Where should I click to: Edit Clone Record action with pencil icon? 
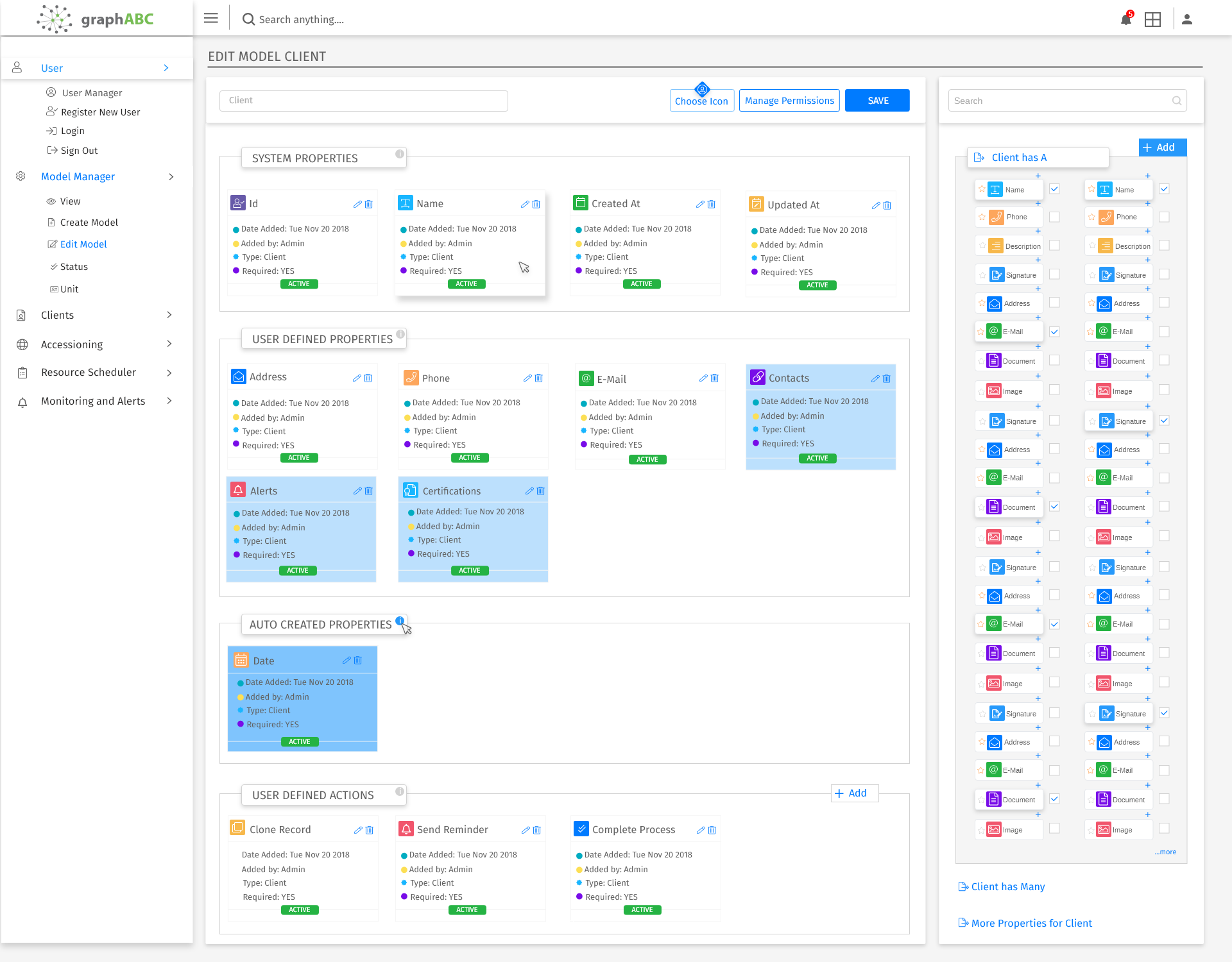[358, 830]
